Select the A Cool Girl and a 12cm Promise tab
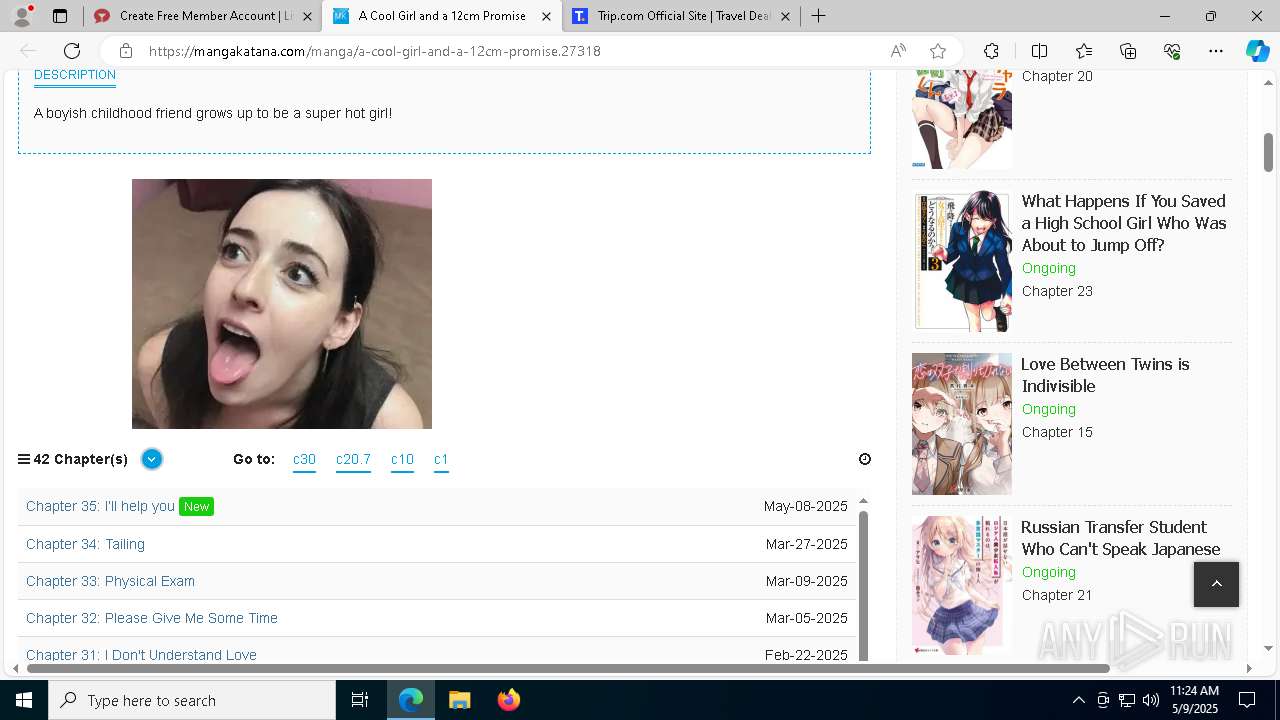Viewport: 1280px width, 720px height. point(441,16)
